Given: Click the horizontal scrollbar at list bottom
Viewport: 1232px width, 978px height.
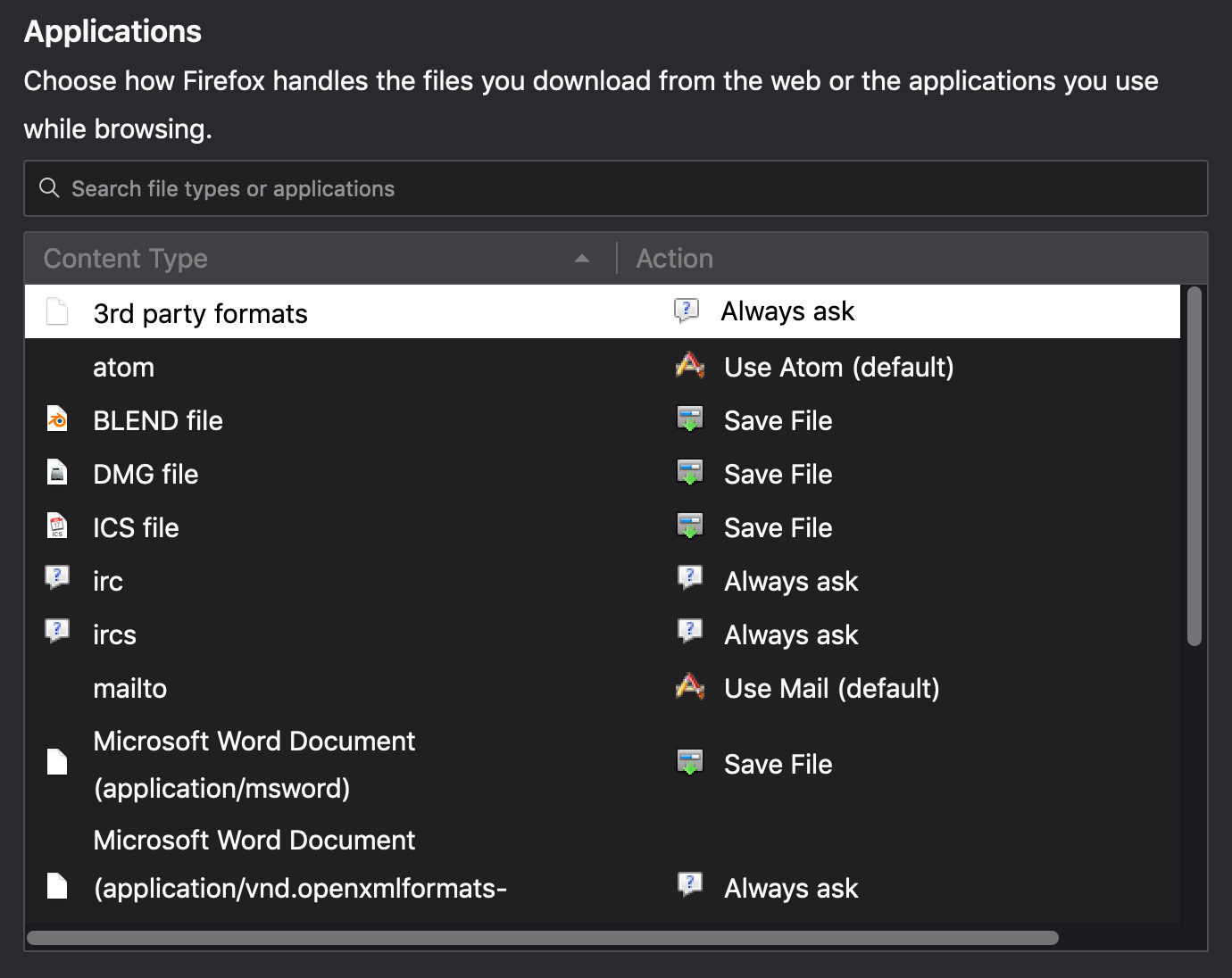Looking at the screenshot, I should (542, 938).
